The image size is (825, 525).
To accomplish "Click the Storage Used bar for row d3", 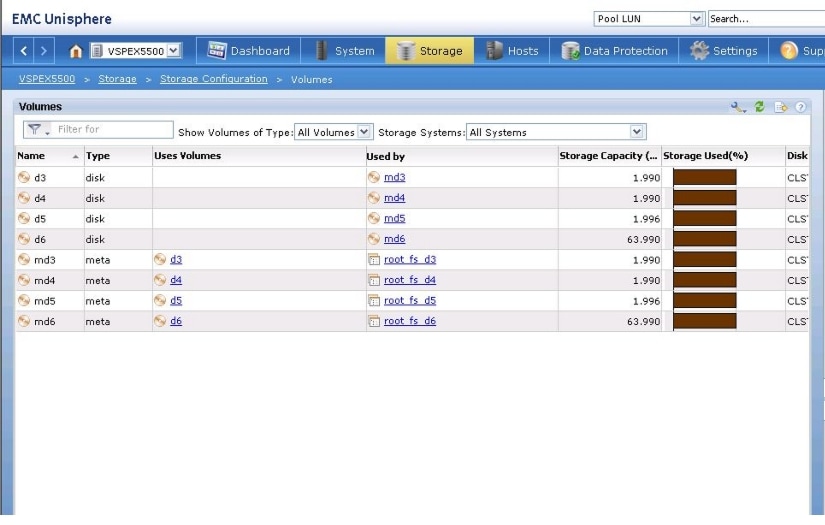I will tap(705, 177).
